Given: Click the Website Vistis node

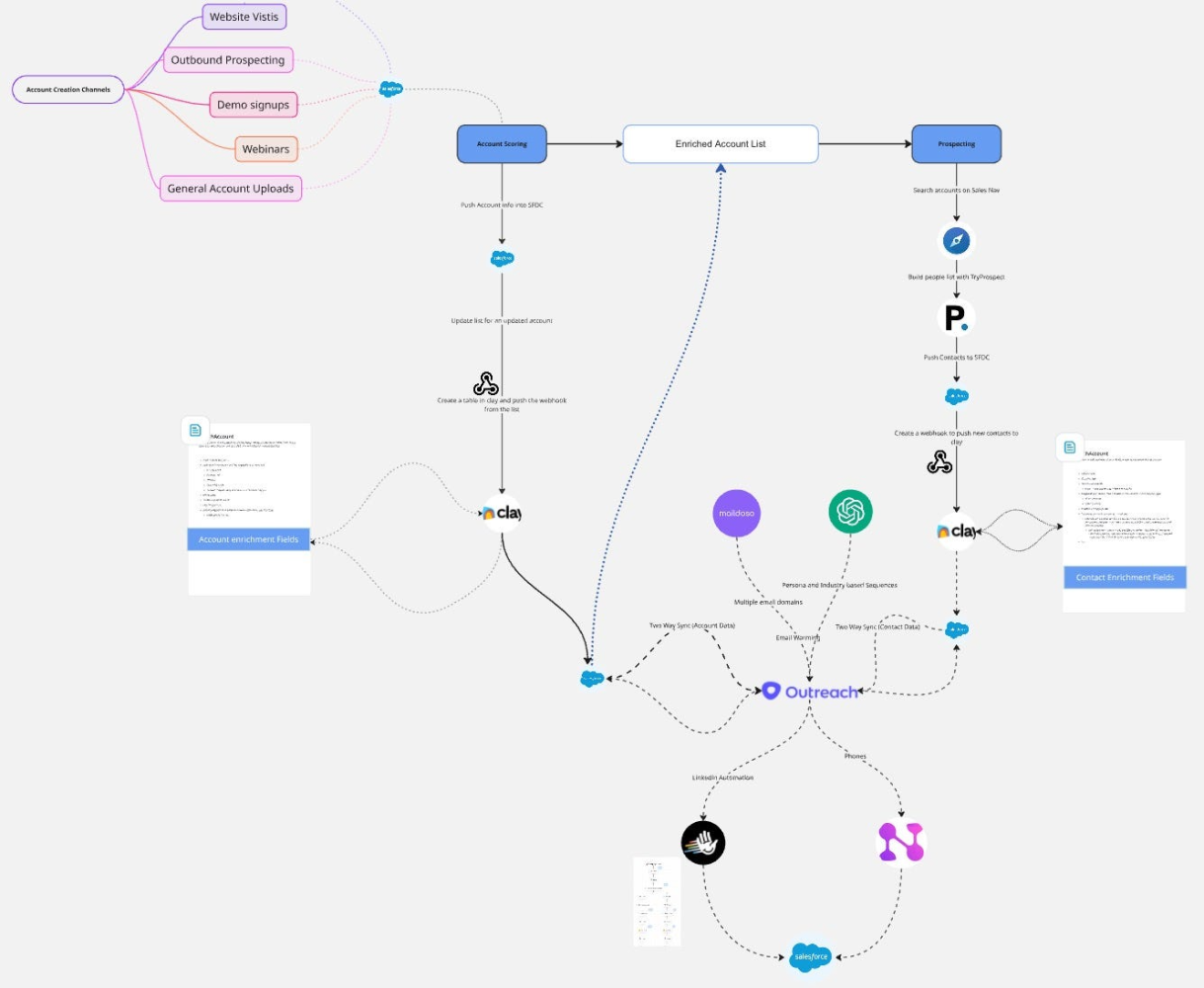Looking at the screenshot, I should click(x=244, y=17).
